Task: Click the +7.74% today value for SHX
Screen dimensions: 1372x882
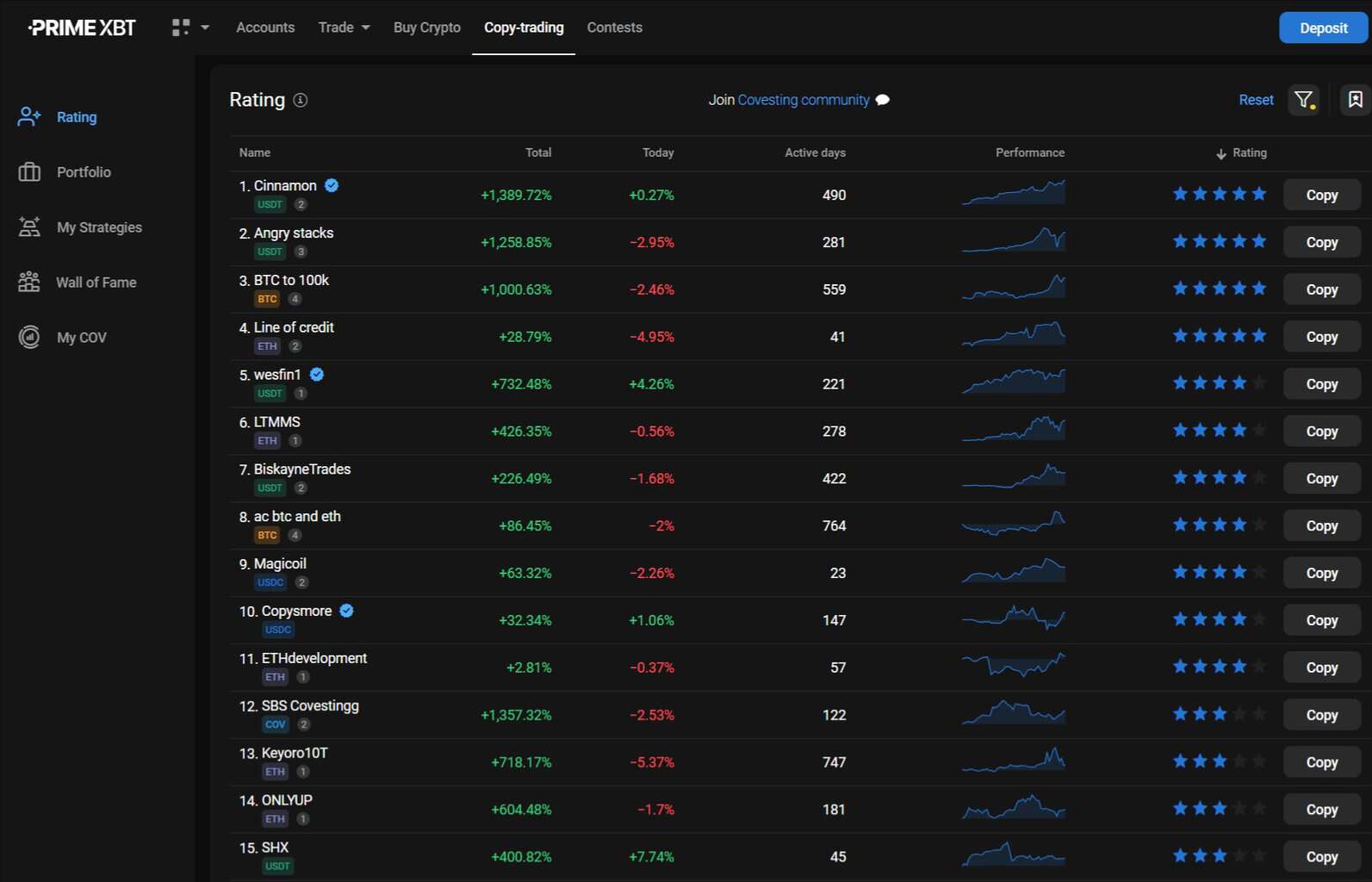Action: tap(651, 856)
